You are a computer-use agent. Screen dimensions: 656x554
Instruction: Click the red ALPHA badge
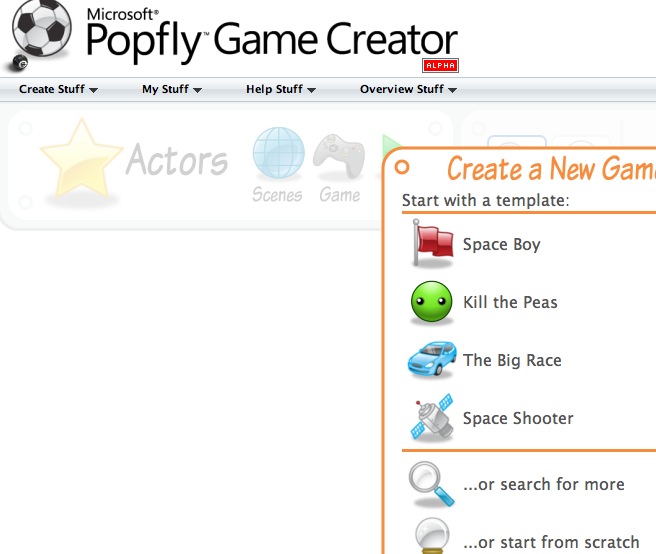[440, 65]
